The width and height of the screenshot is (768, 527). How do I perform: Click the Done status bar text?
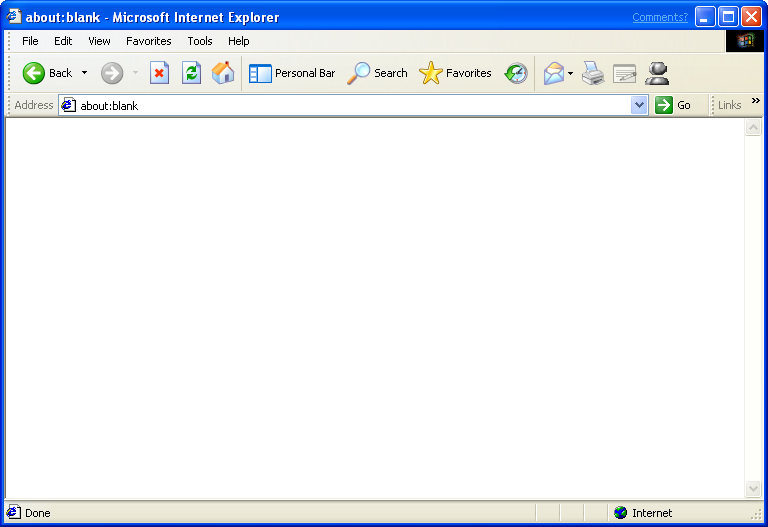[38, 513]
